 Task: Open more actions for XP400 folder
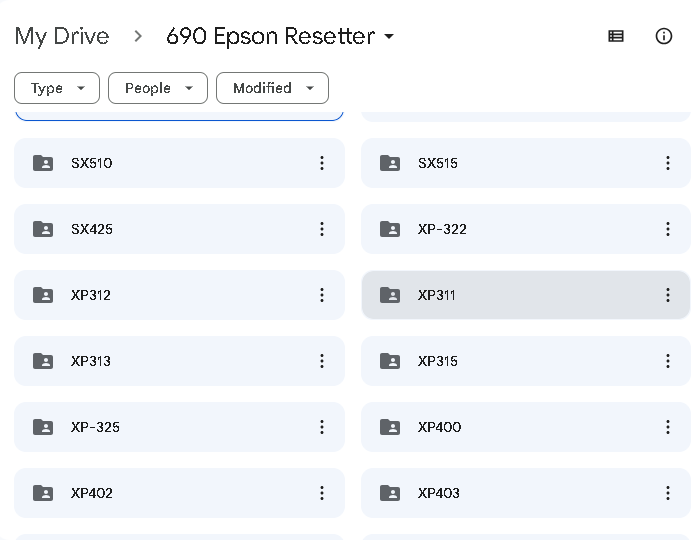point(668,427)
